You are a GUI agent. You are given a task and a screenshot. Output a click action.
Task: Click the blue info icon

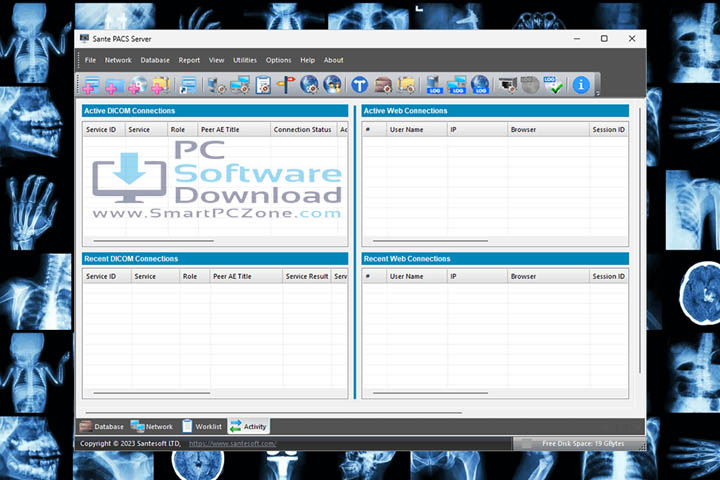(581, 85)
